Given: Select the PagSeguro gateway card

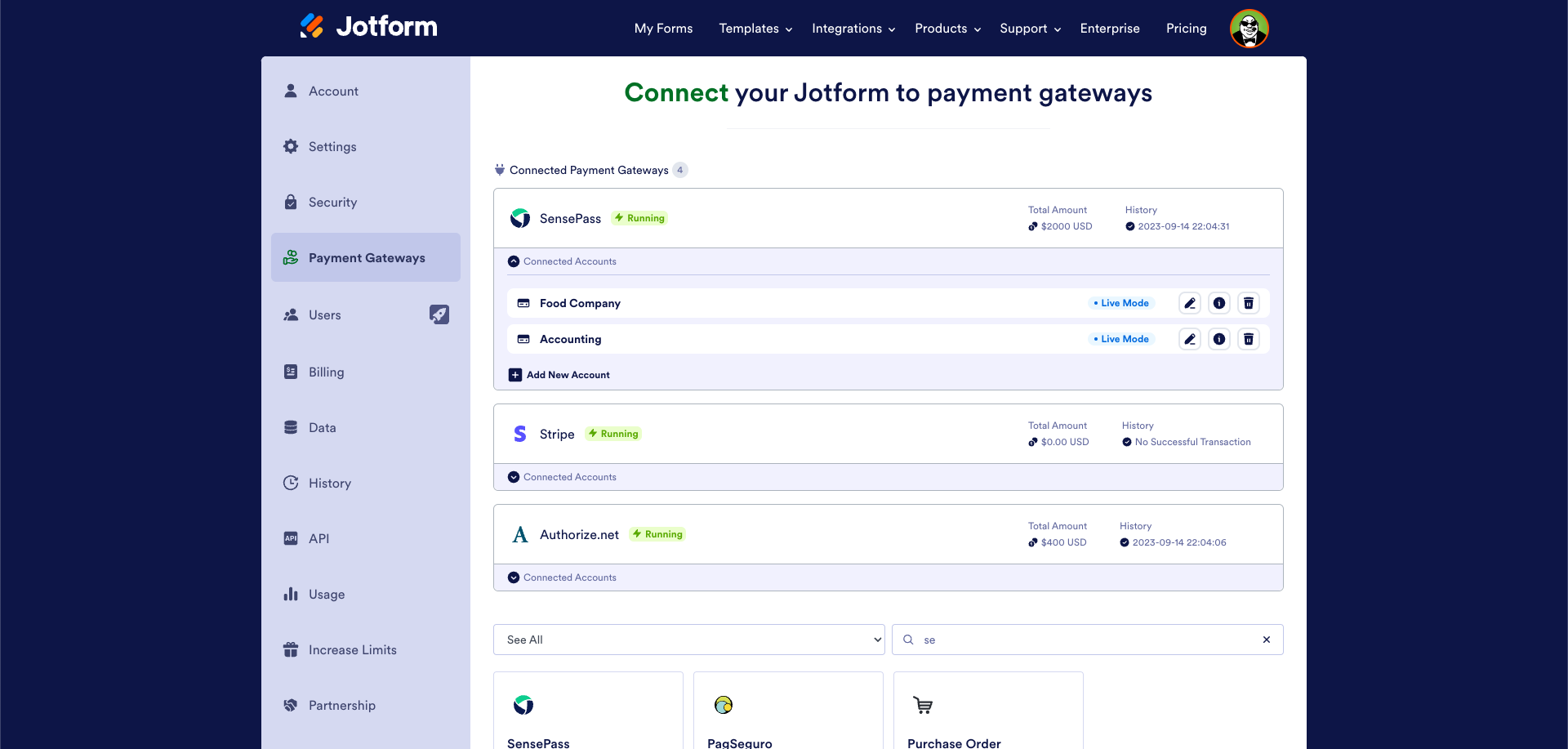Looking at the screenshot, I should point(788,711).
